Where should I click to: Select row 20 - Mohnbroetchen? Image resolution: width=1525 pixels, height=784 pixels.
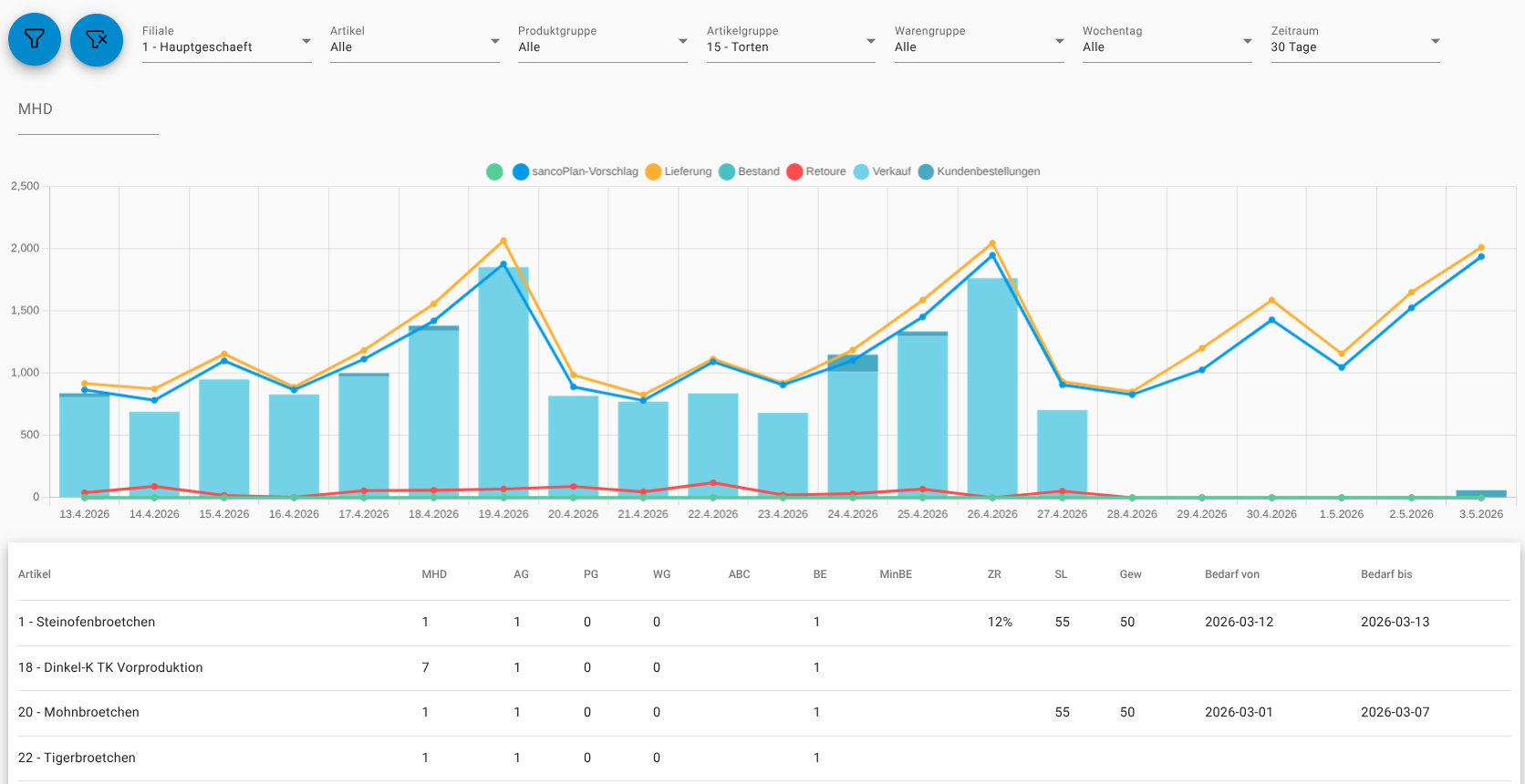(x=764, y=713)
